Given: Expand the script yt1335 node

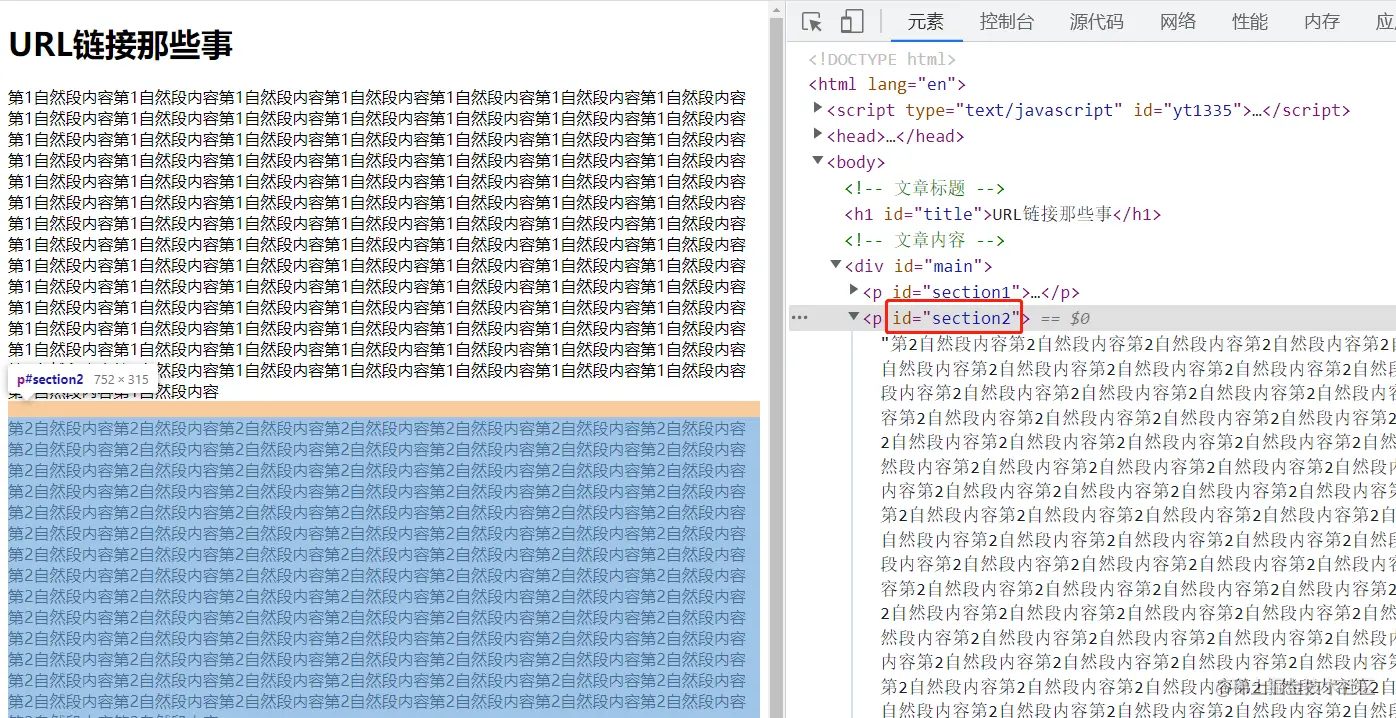Looking at the screenshot, I should click(x=818, y=109).
